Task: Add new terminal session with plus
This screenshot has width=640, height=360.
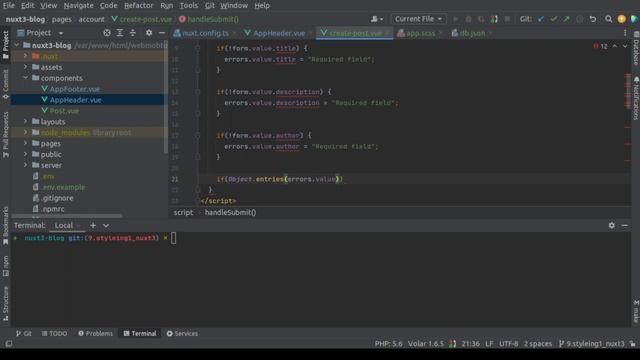Action: click(93, 225)
